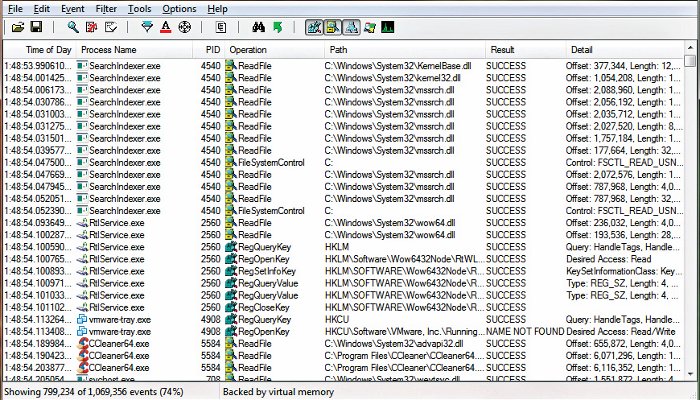
Task: Open the Filter funnel icon
Action: tap(148, 27)
